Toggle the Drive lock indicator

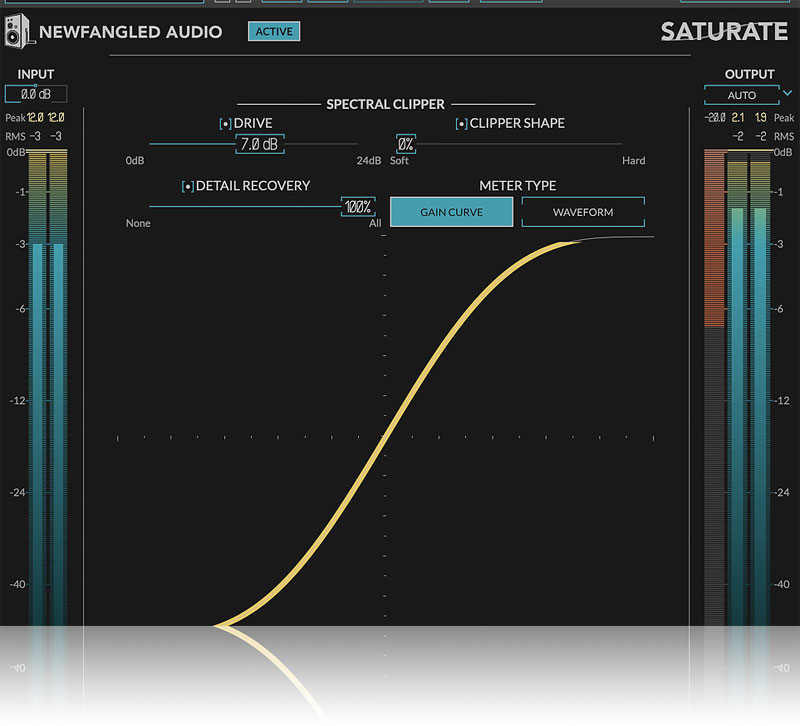225,124
